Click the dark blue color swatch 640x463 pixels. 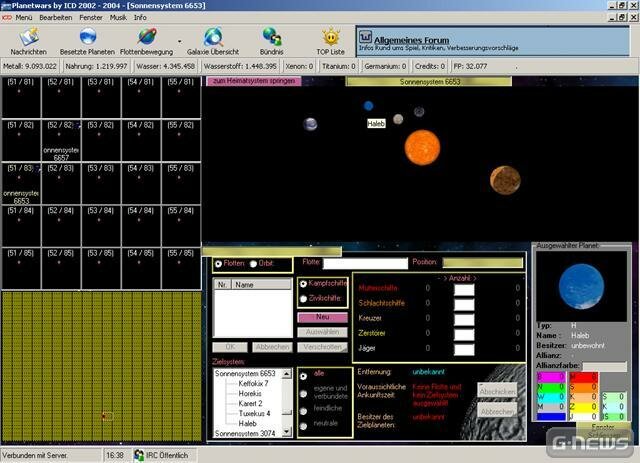click(x=551, y=417)
